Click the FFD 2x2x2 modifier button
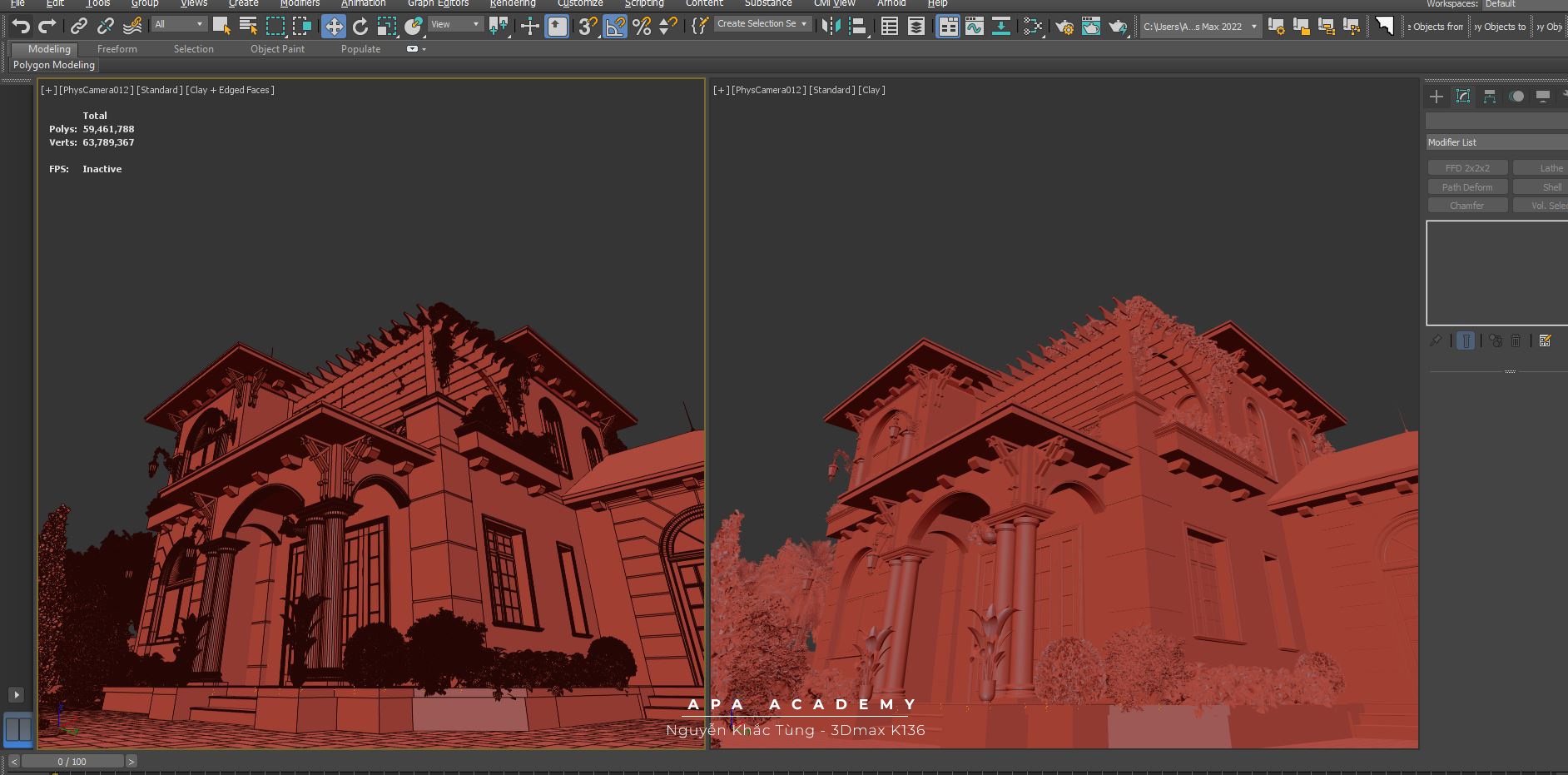Screen dimensions: 1568x775 click(x=1466, y=168)
